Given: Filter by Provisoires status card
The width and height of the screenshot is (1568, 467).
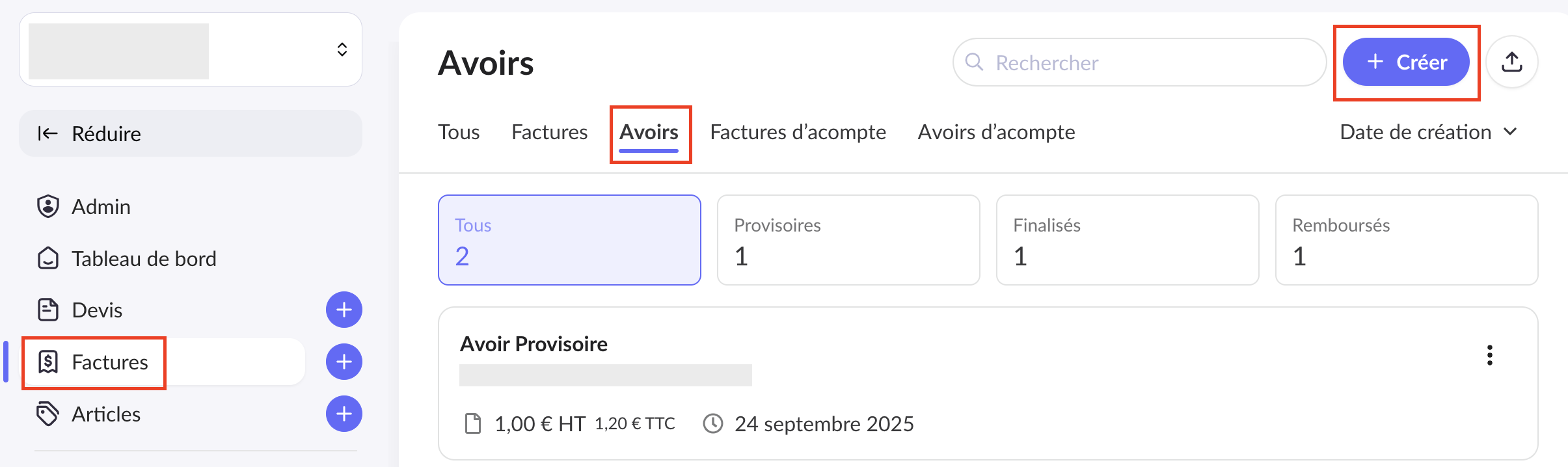Looking at the screenshot, I should coord(848,240).
